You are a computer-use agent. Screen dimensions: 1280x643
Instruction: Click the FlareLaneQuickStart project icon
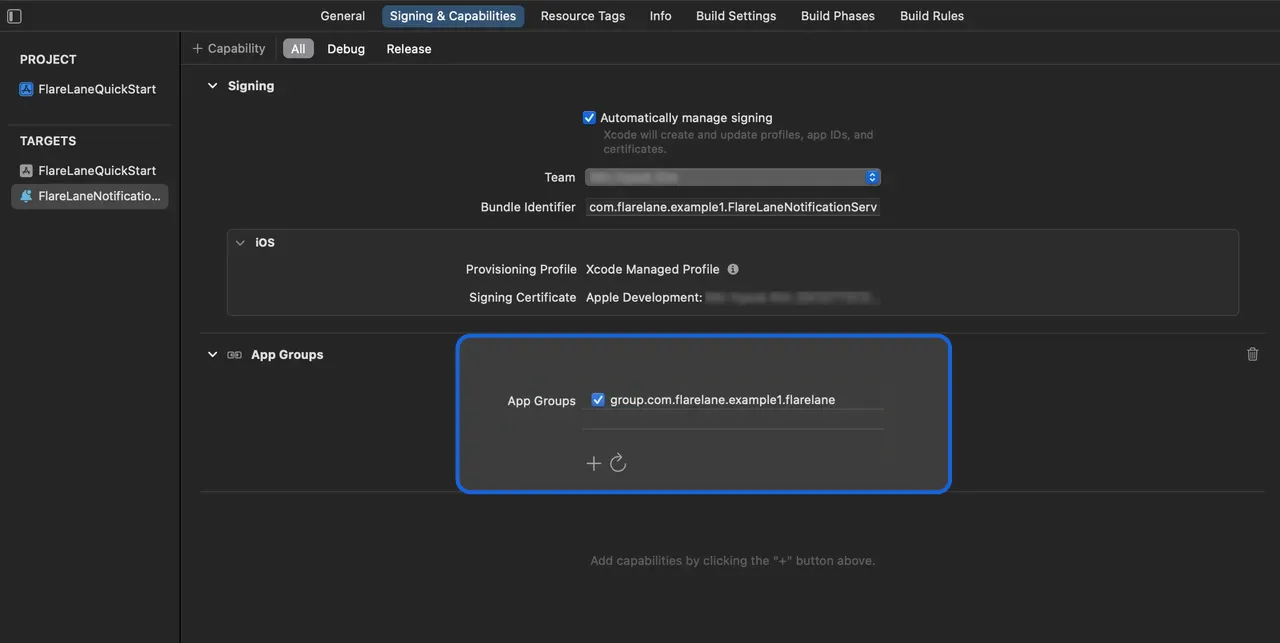click(26, 89)
